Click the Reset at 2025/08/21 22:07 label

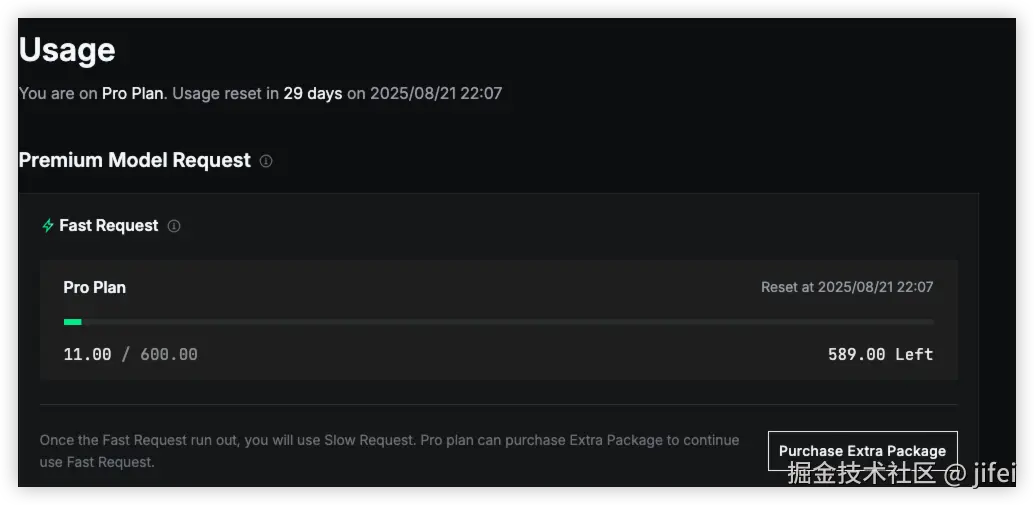point(847,287)
